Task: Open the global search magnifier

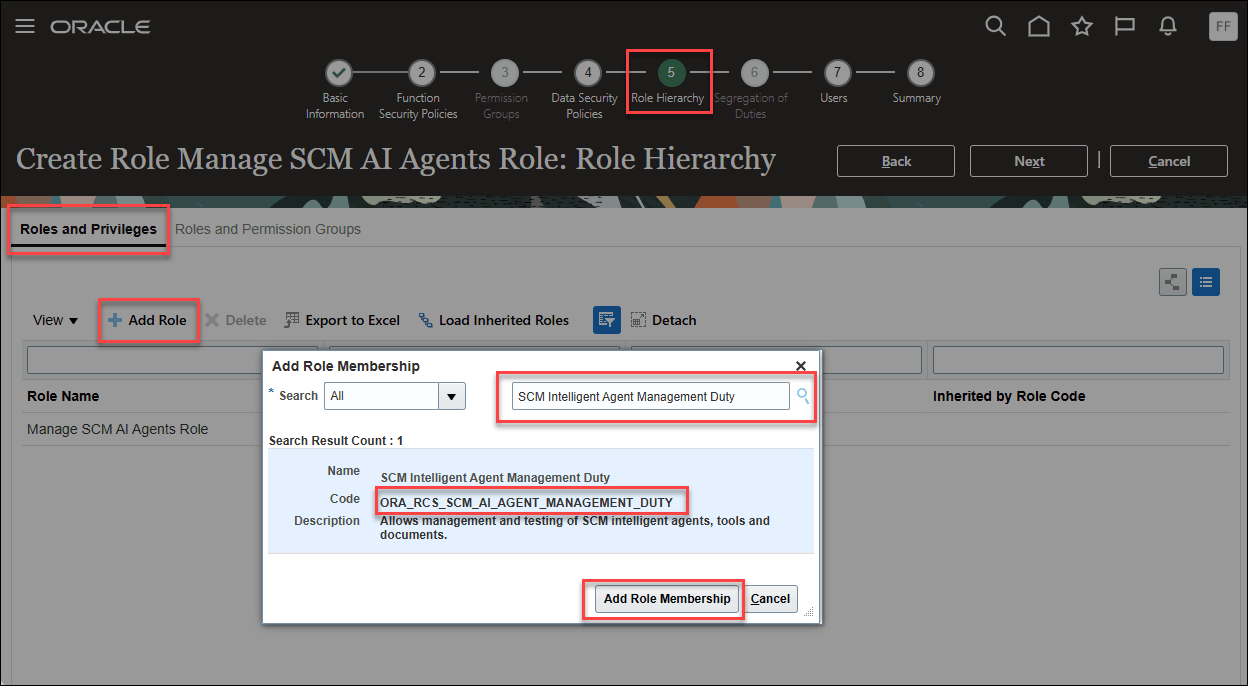Action: pos(995,26)
